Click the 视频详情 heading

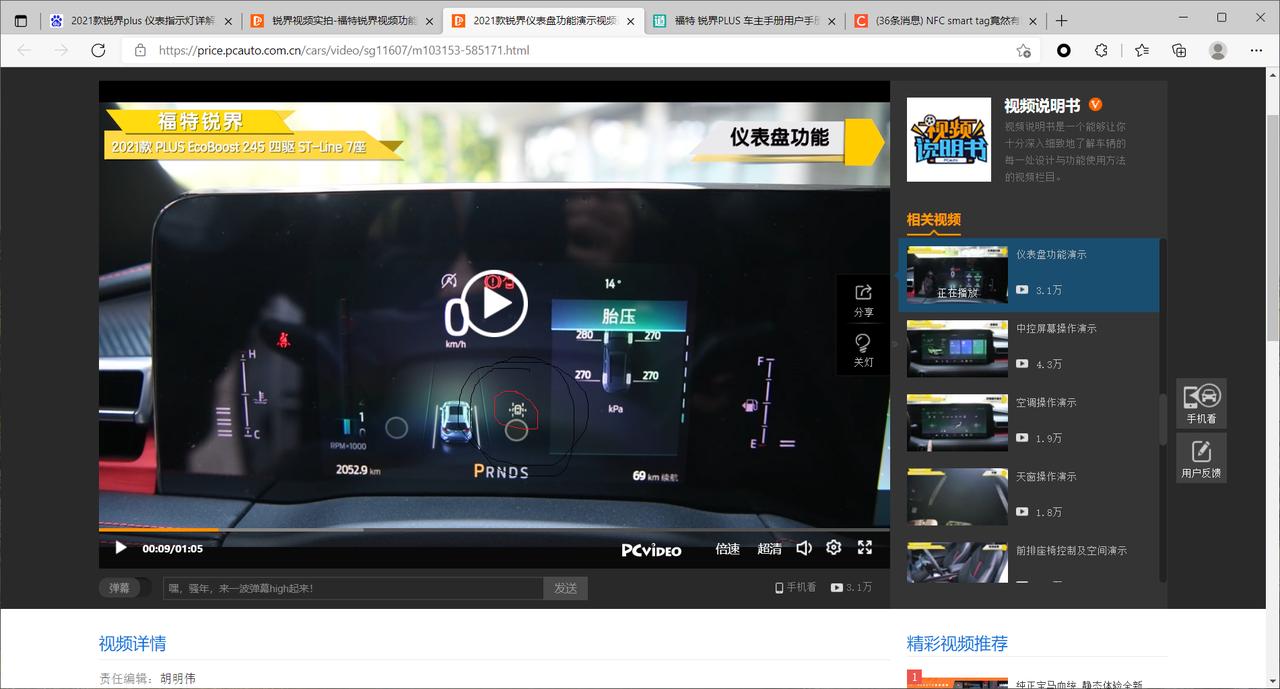(x=132, y=643)
